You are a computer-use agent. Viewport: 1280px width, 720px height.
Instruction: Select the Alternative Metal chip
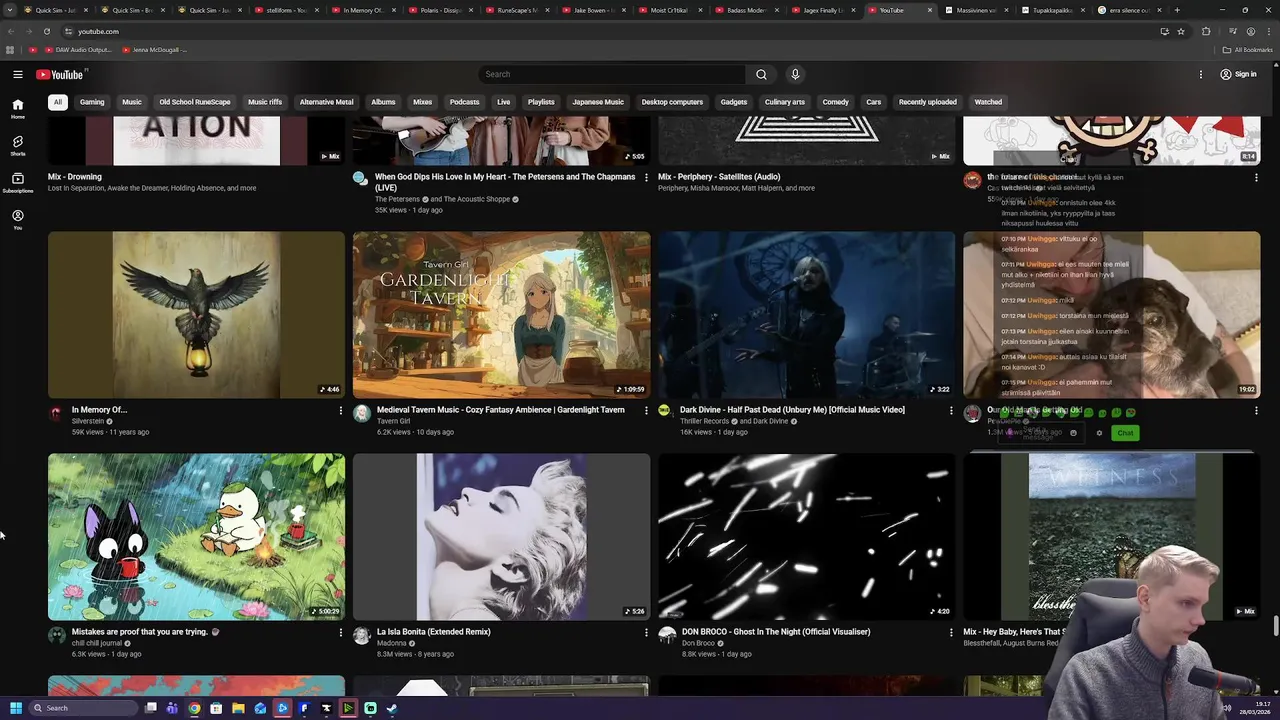click(x=326, y=102)
